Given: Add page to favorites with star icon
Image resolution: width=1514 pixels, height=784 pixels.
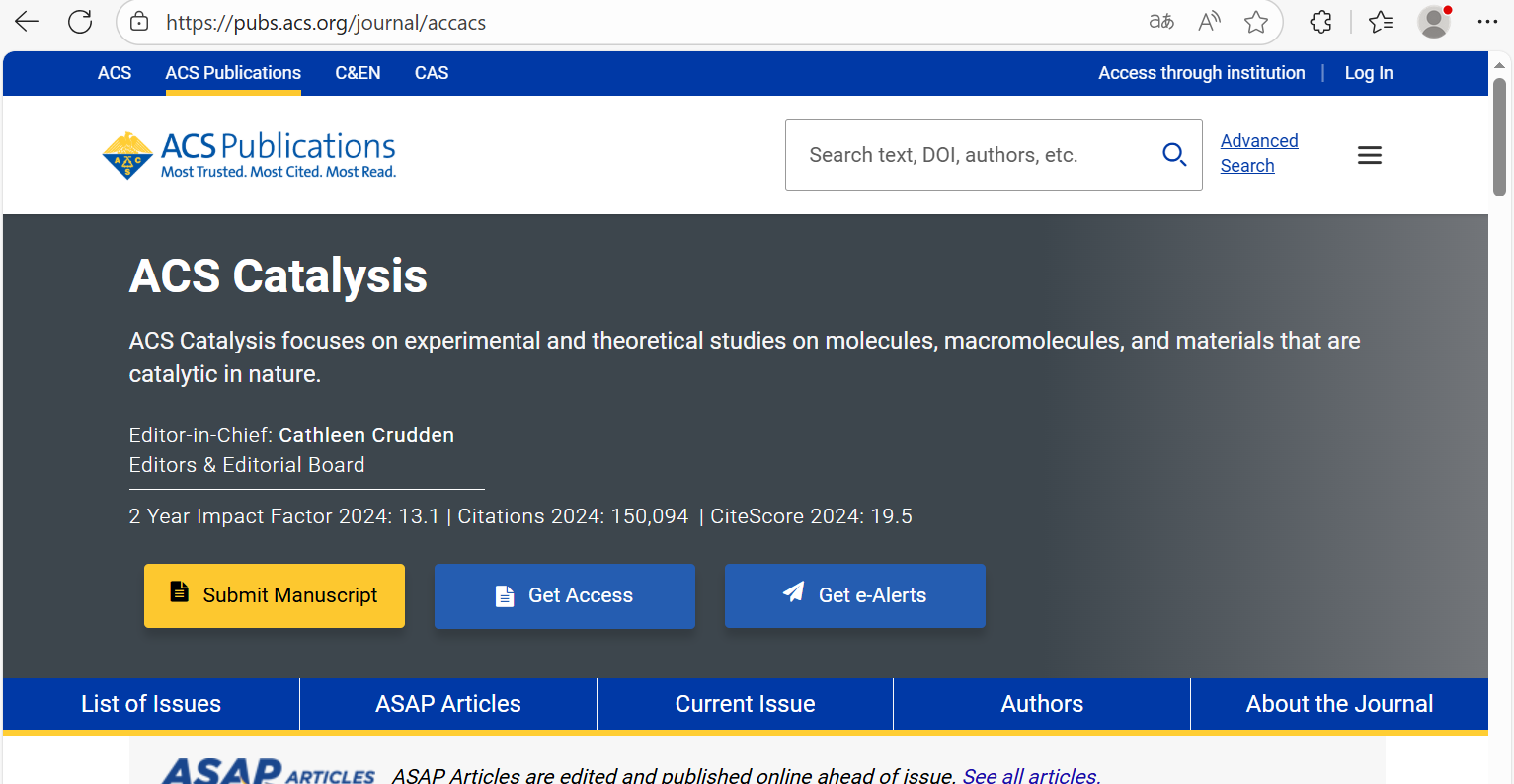Looking at the screenshot, I should 1256,22.
